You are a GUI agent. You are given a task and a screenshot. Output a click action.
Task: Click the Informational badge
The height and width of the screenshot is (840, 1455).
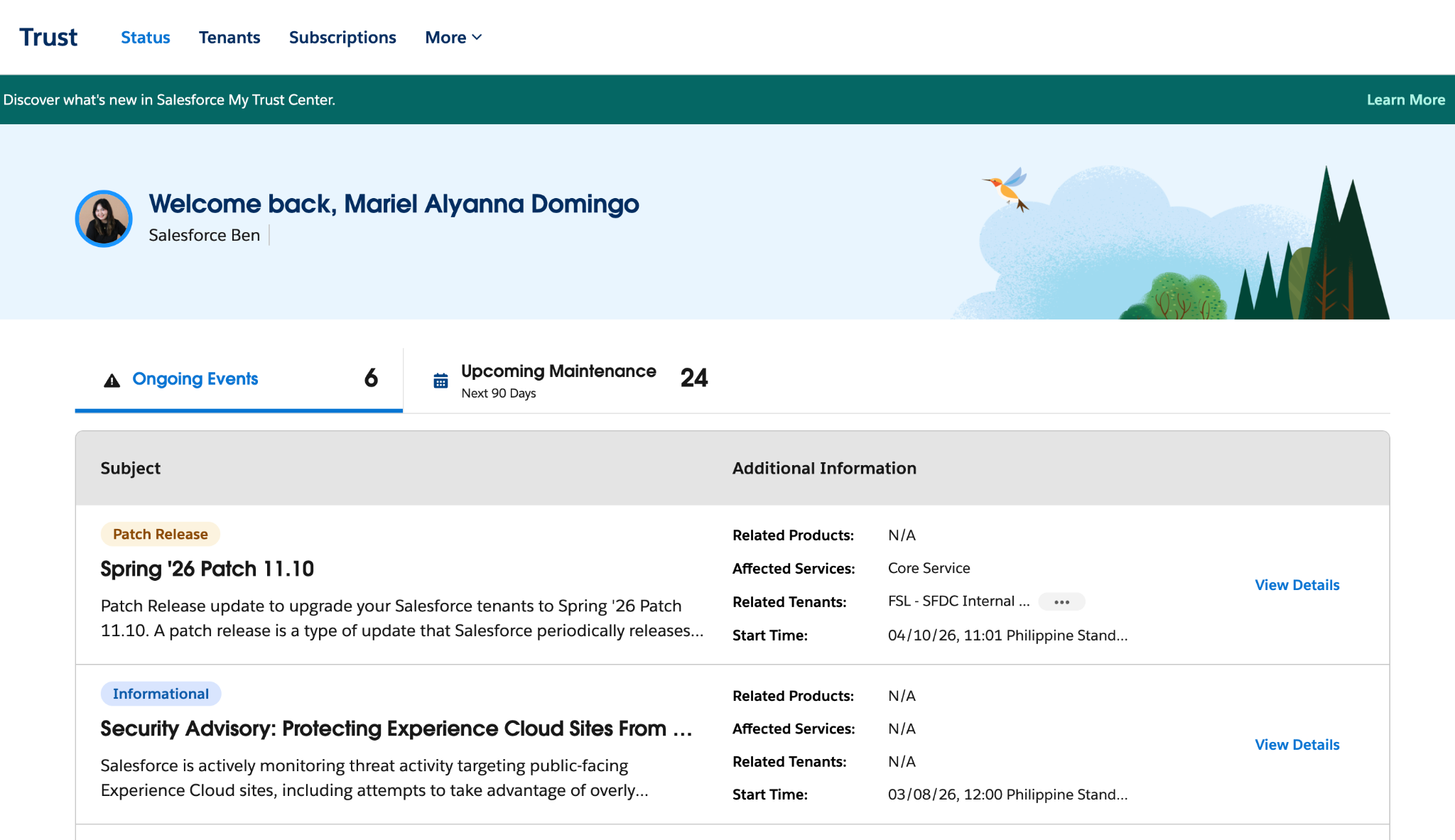[x=161, y=694]
